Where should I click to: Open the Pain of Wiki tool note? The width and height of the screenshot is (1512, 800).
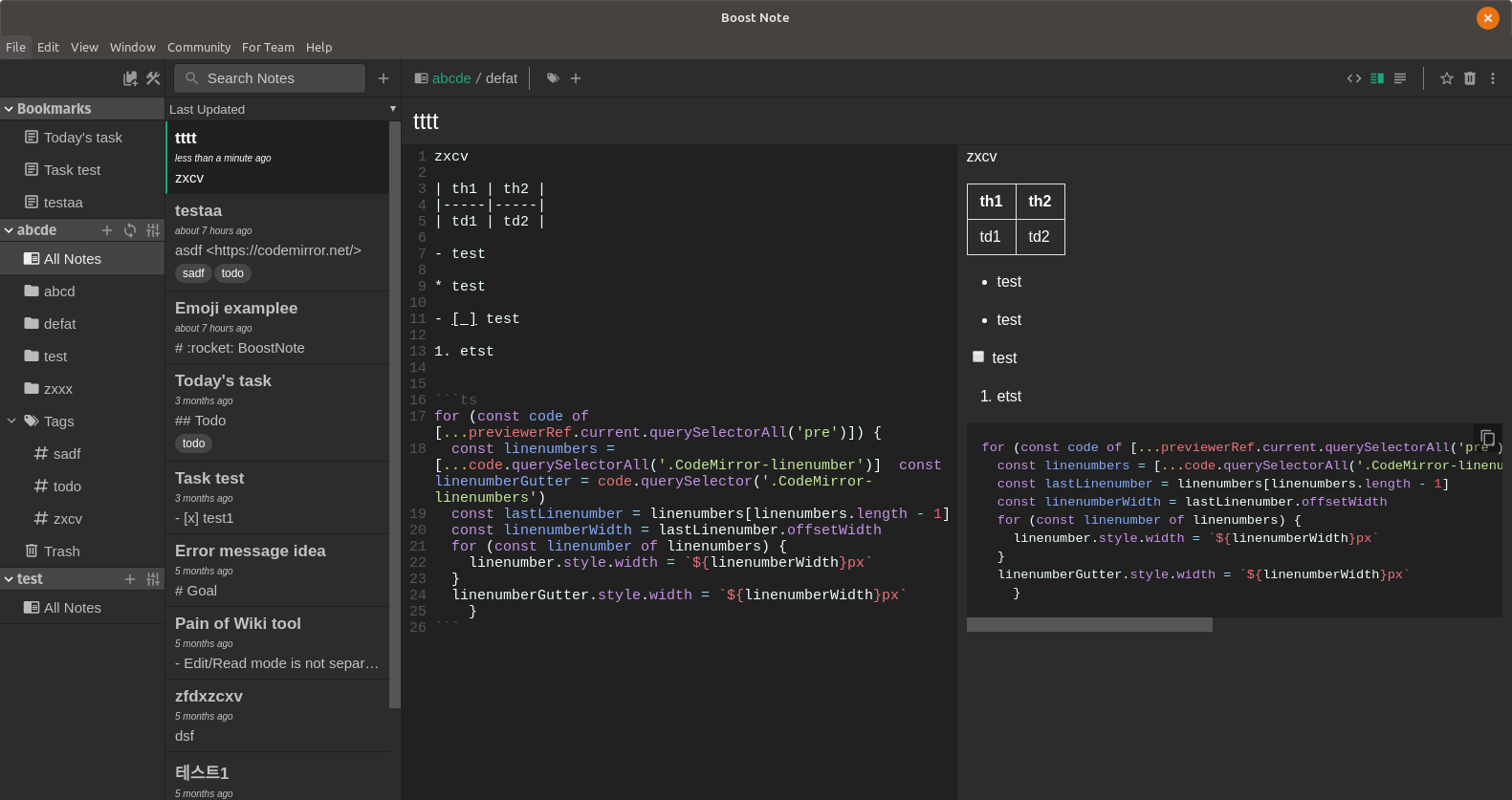277,643
